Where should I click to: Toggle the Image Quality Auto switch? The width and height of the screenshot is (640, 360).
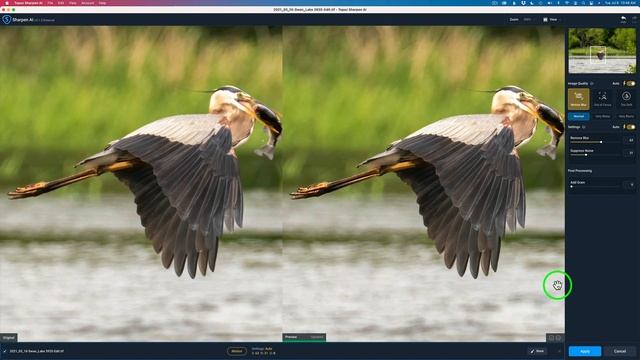tap(631, 83)
